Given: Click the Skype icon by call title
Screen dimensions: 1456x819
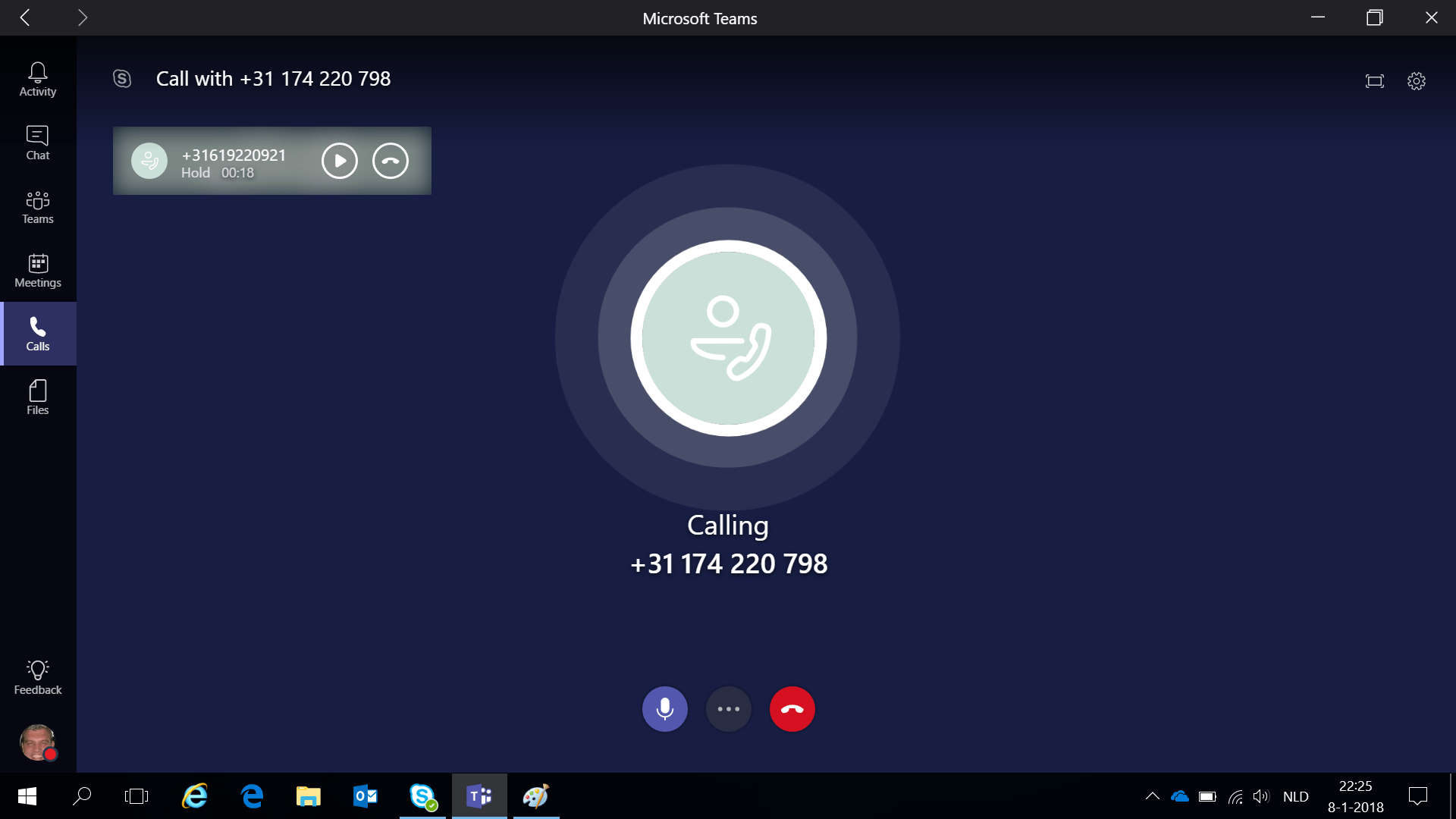Looking at the screenshot, I should click(122, 79).
